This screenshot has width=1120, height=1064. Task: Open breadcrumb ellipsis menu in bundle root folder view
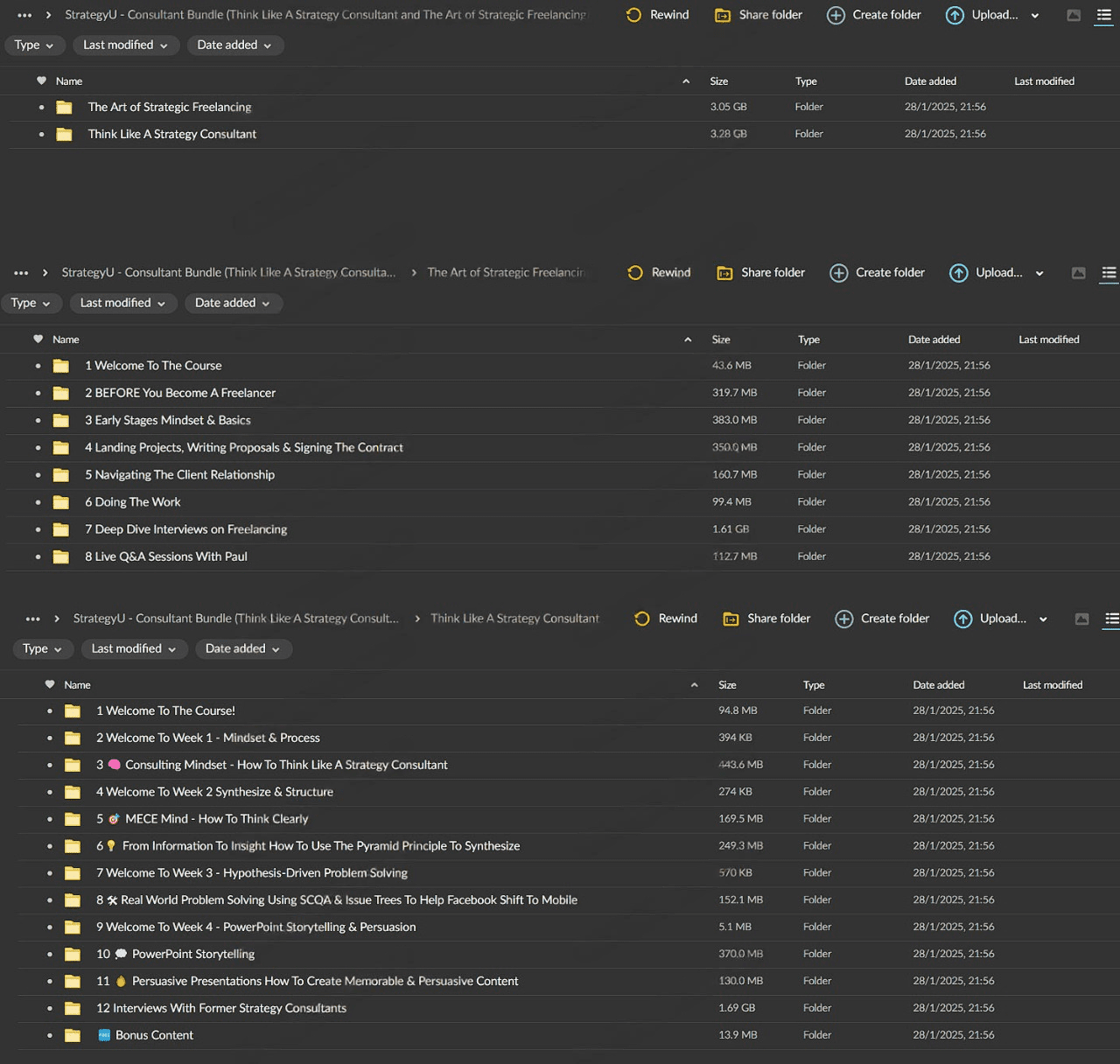click(x=24, y=16)
